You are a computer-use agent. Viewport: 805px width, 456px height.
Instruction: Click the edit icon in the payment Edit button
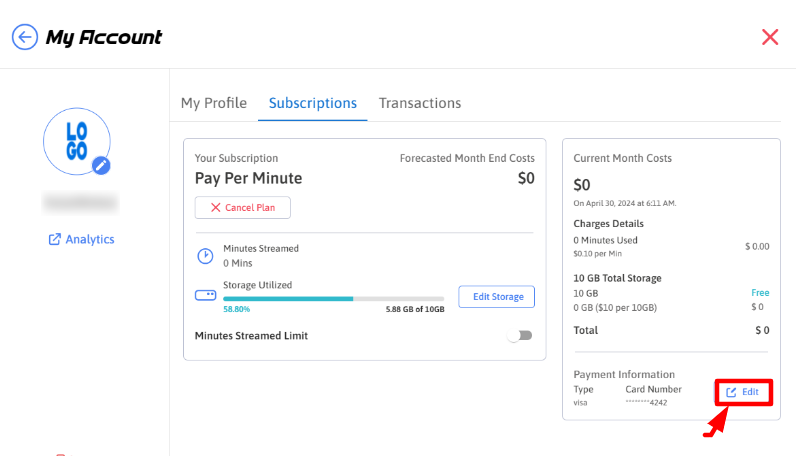[x=731, y=392]
